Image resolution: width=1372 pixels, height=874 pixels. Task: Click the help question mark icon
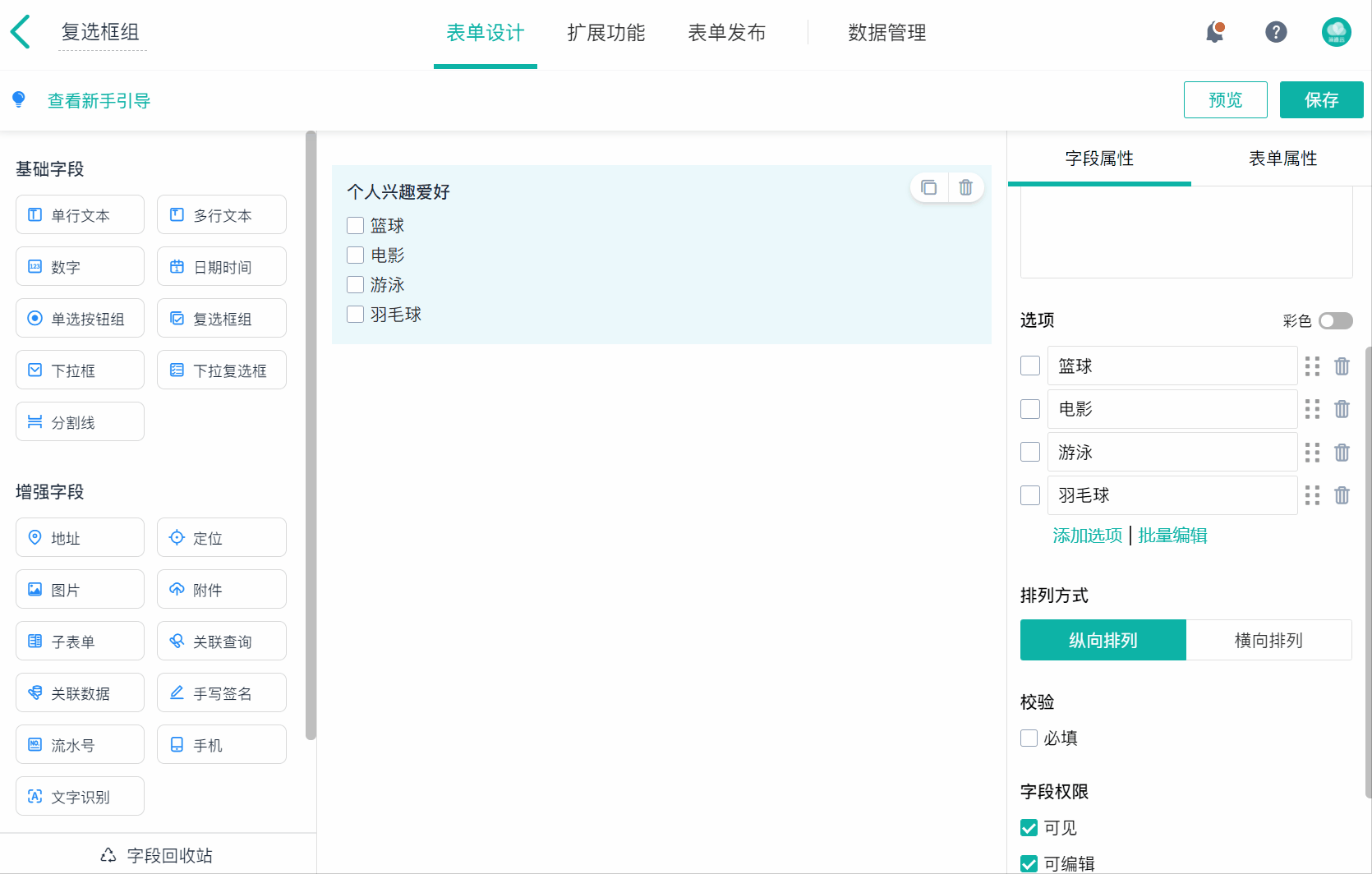coord(1276,33)
